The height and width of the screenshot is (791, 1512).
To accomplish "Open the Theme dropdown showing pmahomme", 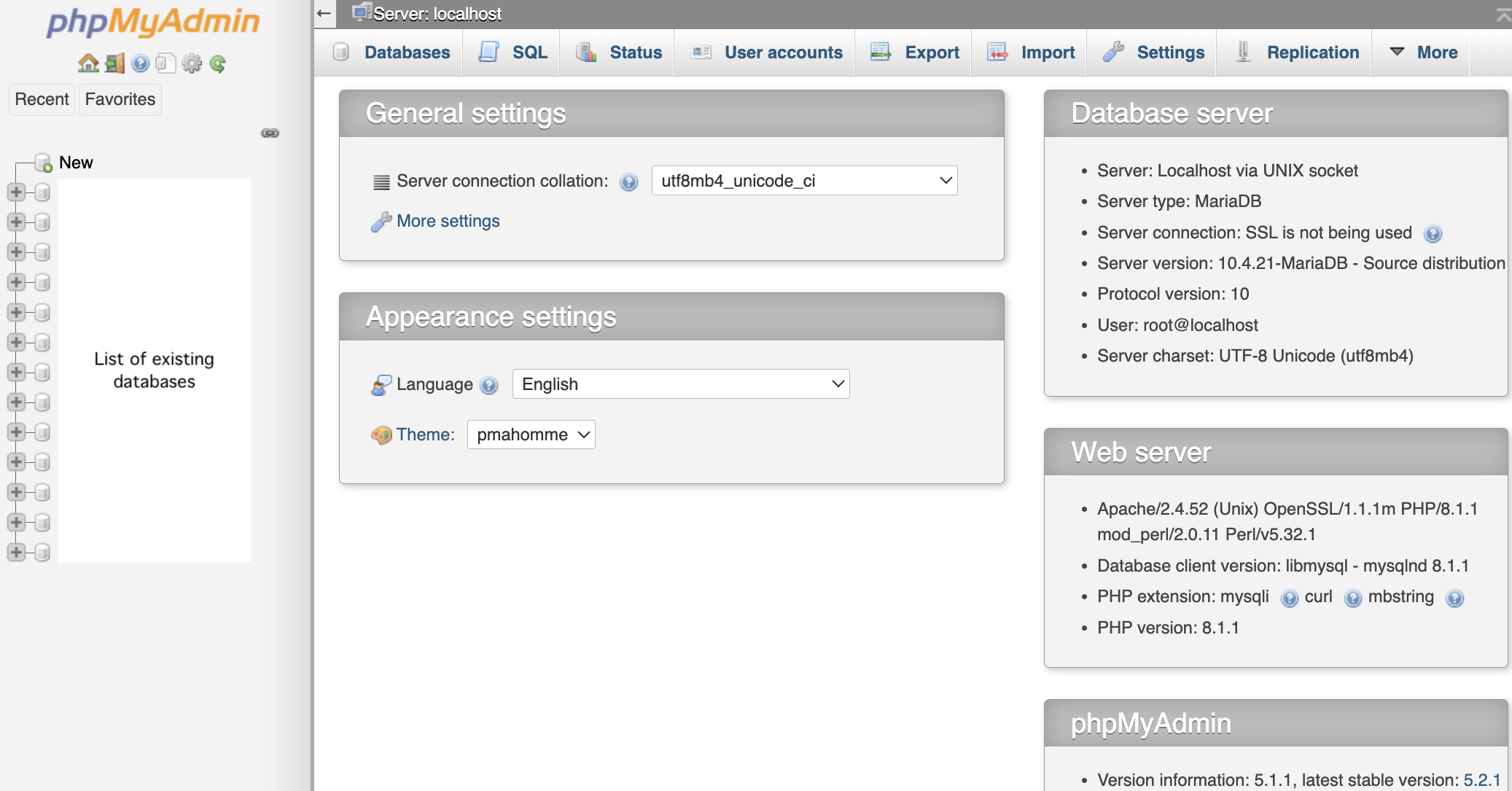I will [x=531, y=435].
